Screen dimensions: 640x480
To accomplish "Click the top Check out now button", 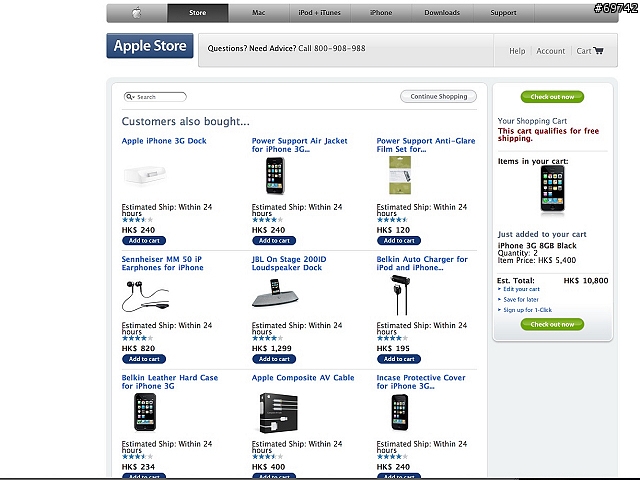I will point(552,97).
